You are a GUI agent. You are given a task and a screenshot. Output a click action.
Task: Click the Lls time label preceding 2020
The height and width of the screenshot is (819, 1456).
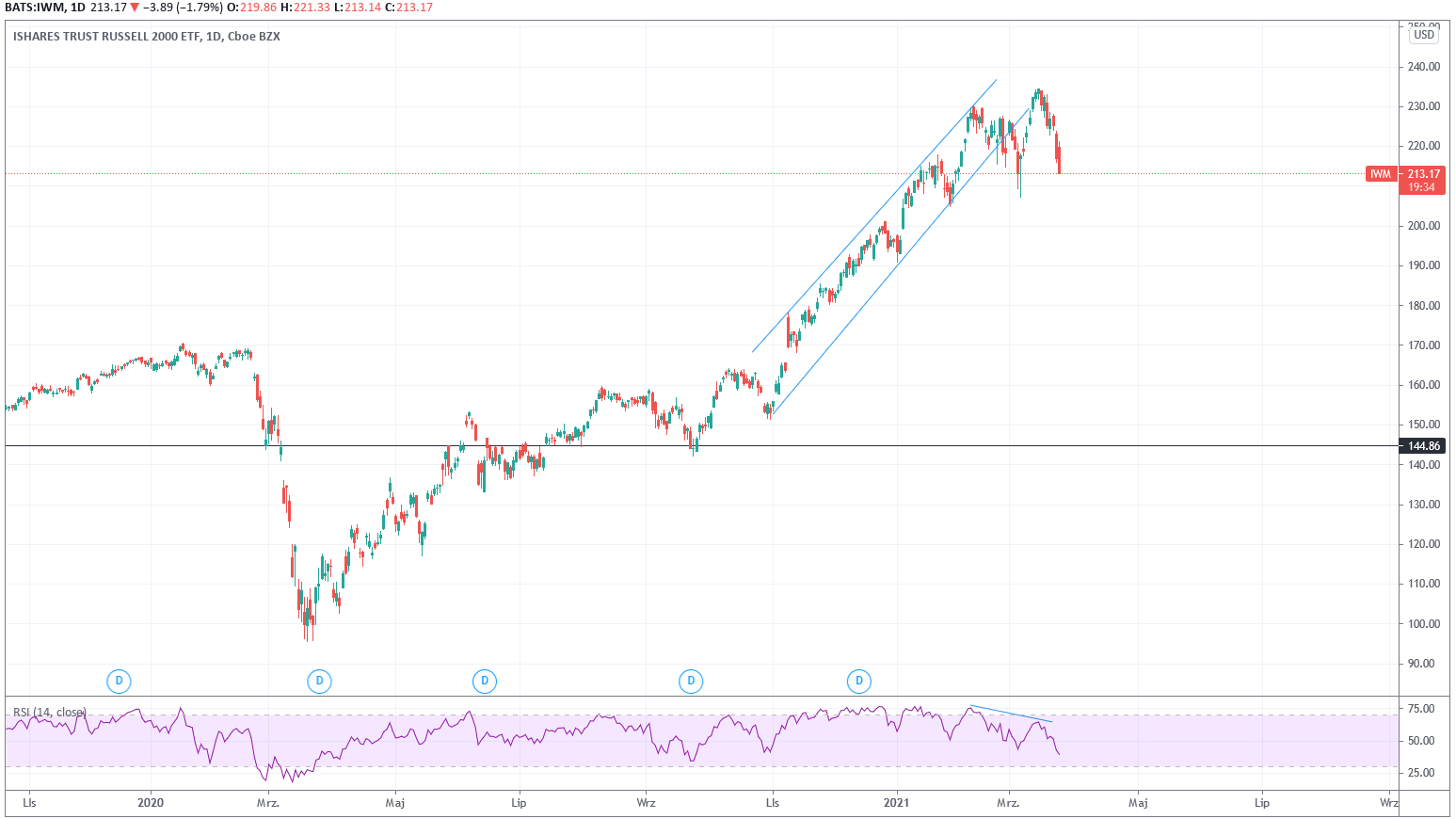tap(30, 803)
